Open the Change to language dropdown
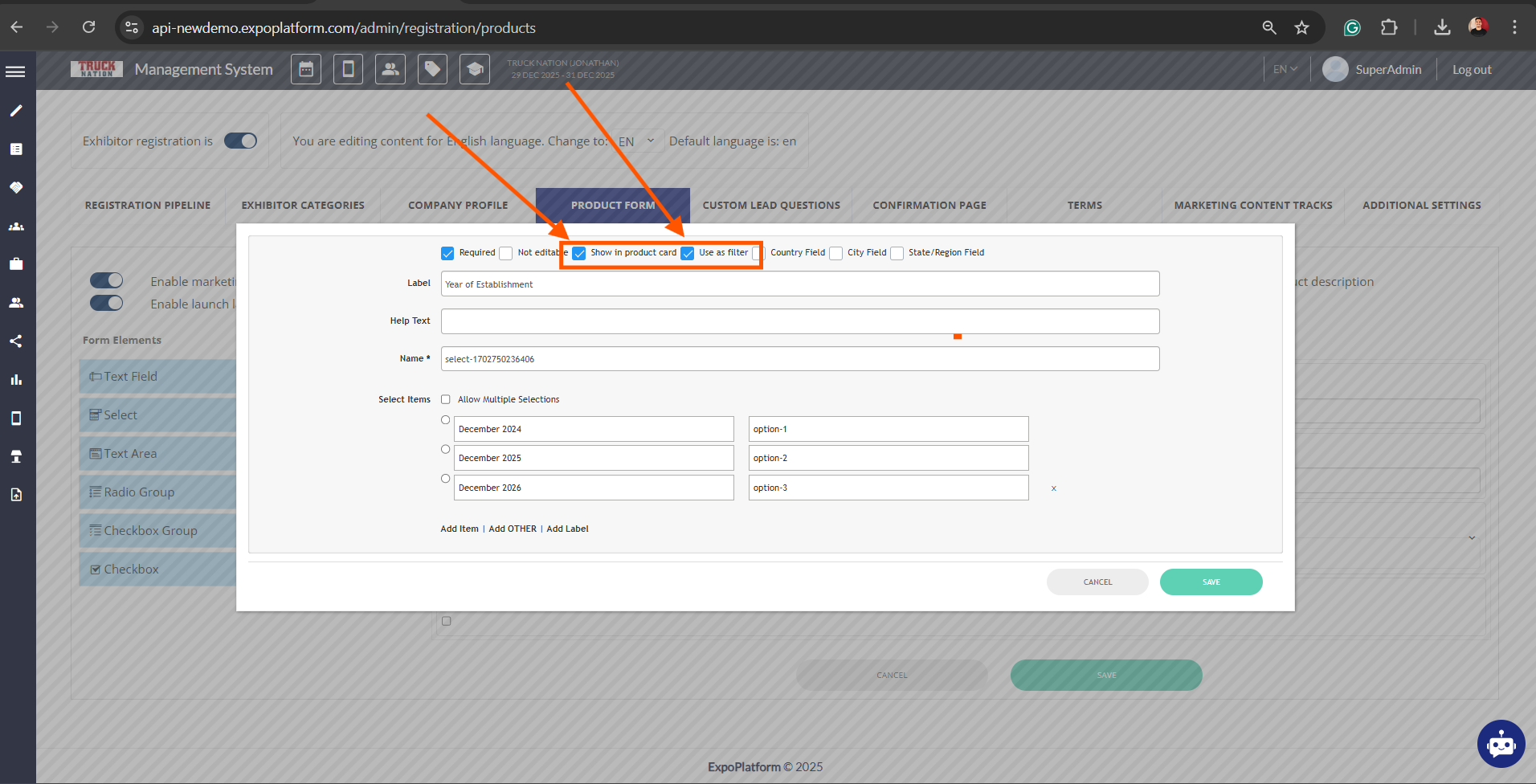 (x=638, y=141)
